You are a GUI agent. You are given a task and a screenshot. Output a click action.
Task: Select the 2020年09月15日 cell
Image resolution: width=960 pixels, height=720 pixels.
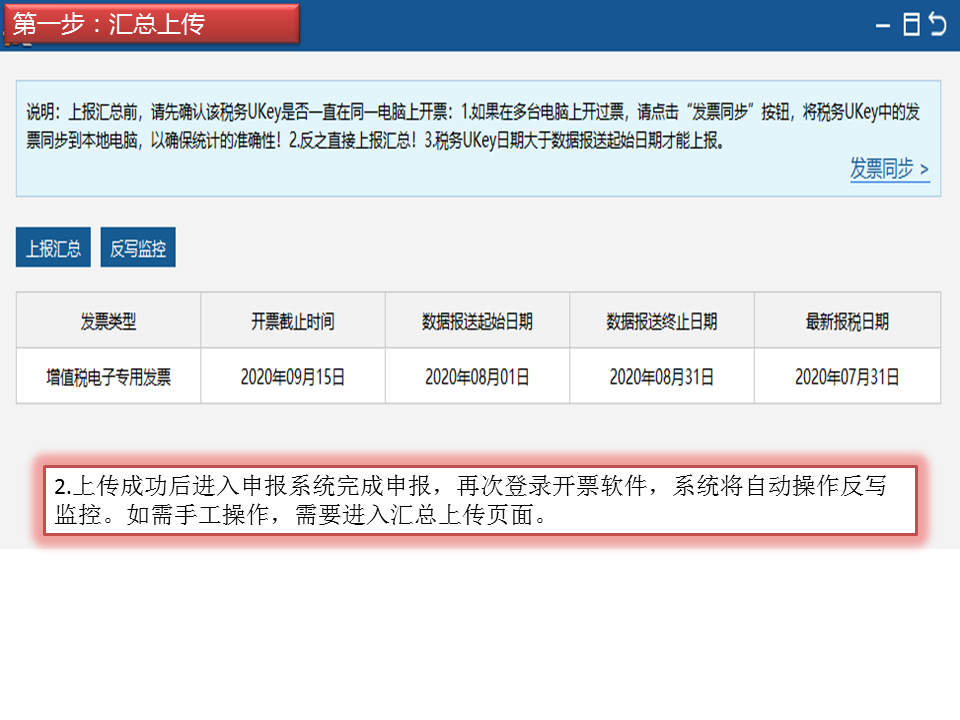click(x=293, y=376)
